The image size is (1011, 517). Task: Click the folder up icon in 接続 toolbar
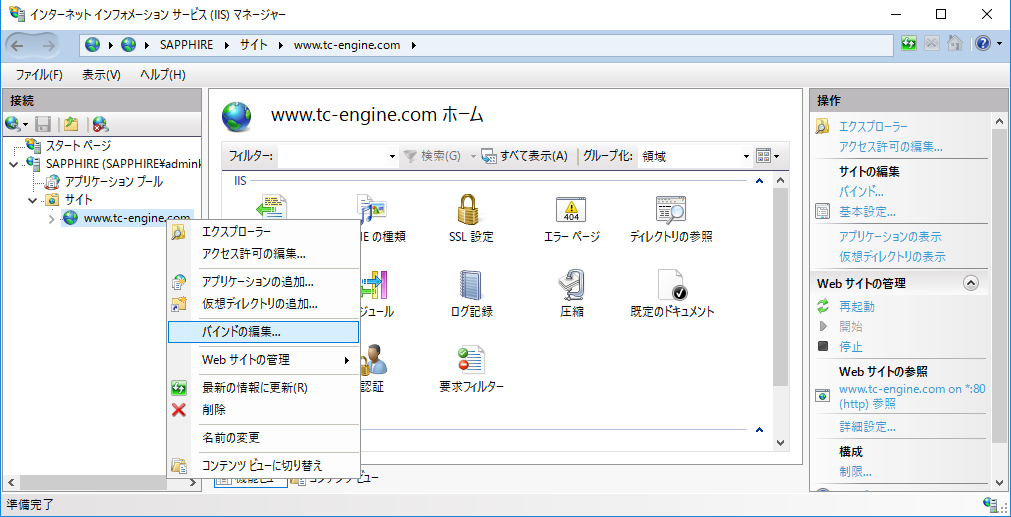point(71,124)
